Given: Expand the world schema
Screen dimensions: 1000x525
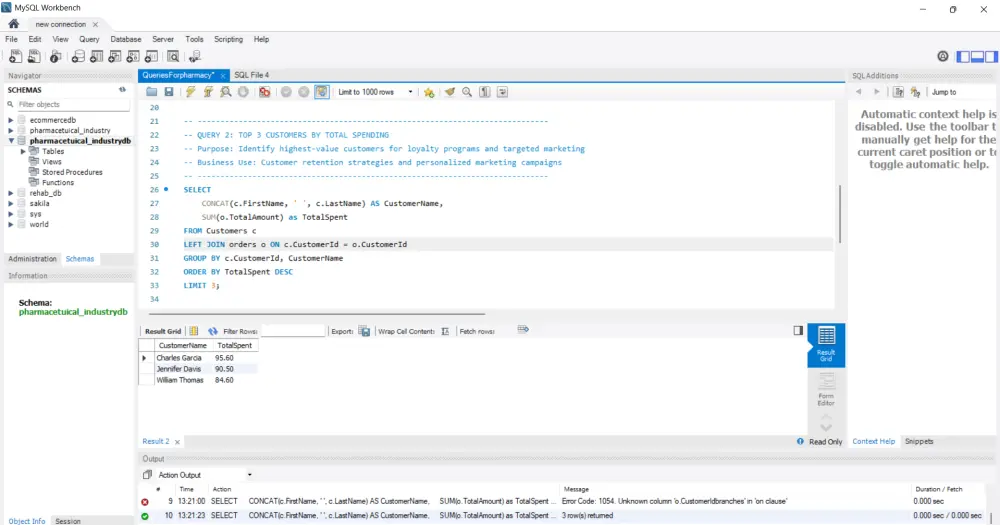Looking at the screenshot, I should (11, 224).
